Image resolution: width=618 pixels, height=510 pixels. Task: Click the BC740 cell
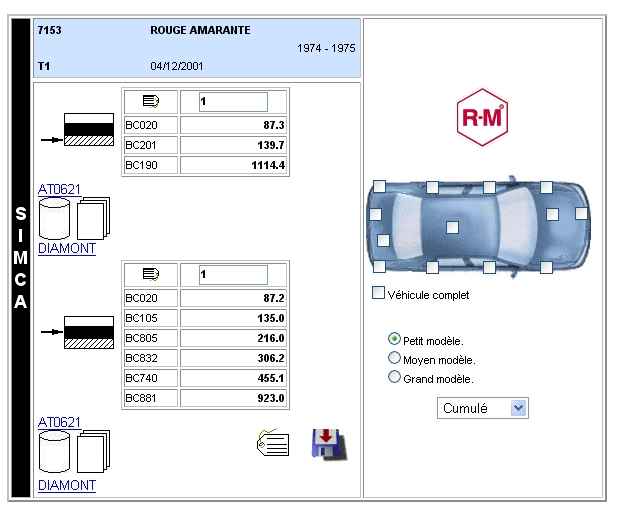click(151, 378)
